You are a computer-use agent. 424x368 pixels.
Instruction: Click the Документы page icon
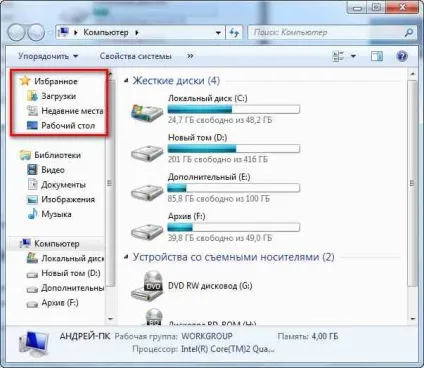point(32,184)
